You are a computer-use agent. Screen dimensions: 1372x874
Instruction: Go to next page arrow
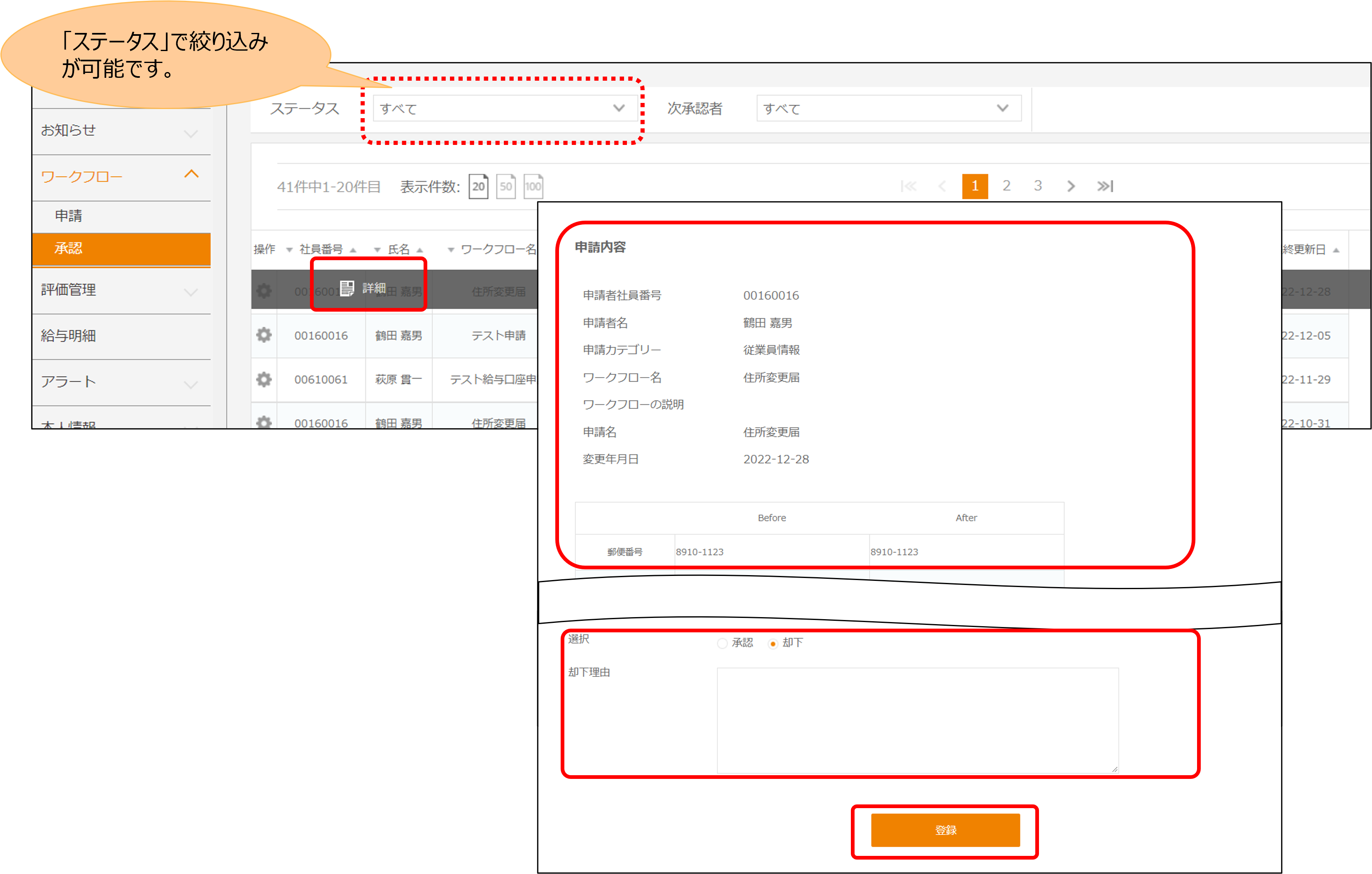tap(1071, 186)
